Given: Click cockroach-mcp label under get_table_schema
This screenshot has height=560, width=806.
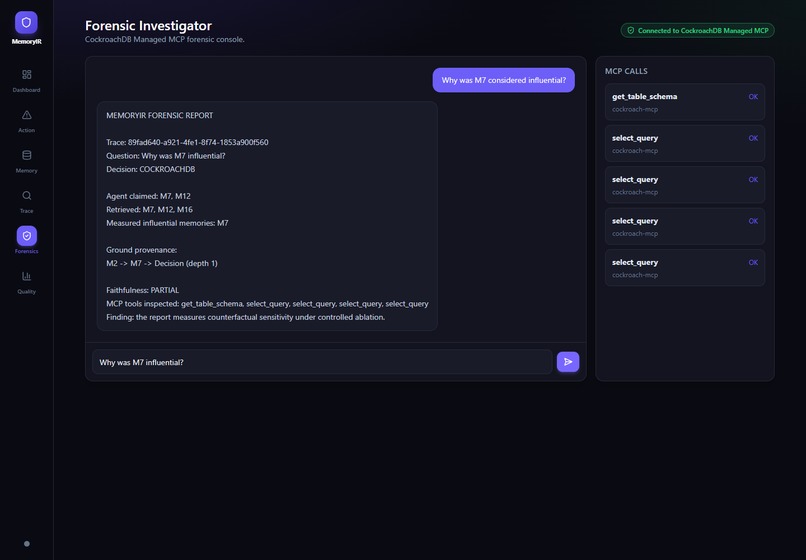Looking at the screenshot, I should click(635, 109).
